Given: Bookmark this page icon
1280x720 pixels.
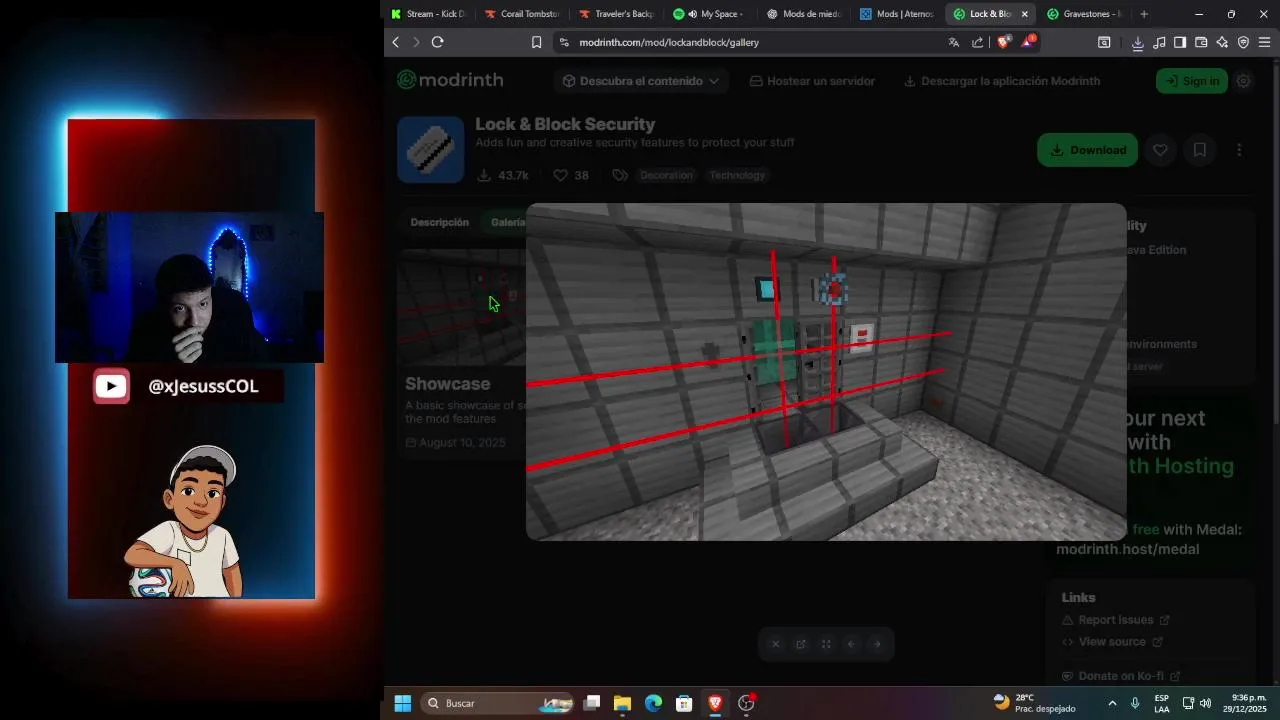Looking at the screenshot, I should tap(536, 42).
